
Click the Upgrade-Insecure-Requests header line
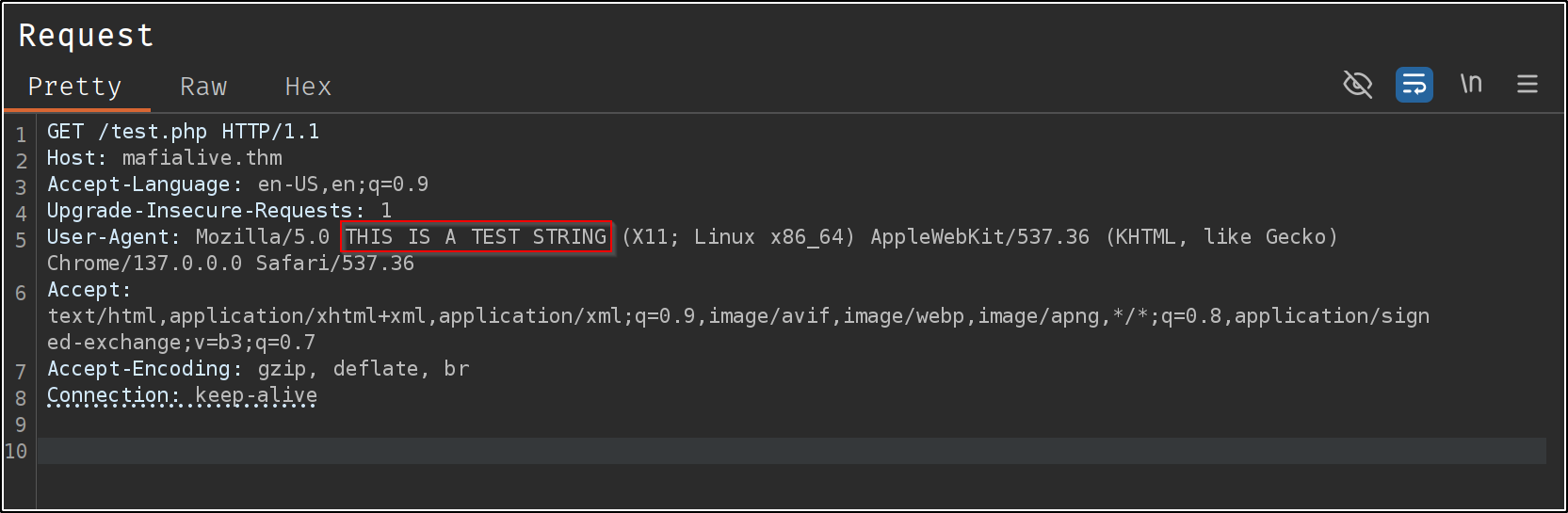(x=218, y=211)
